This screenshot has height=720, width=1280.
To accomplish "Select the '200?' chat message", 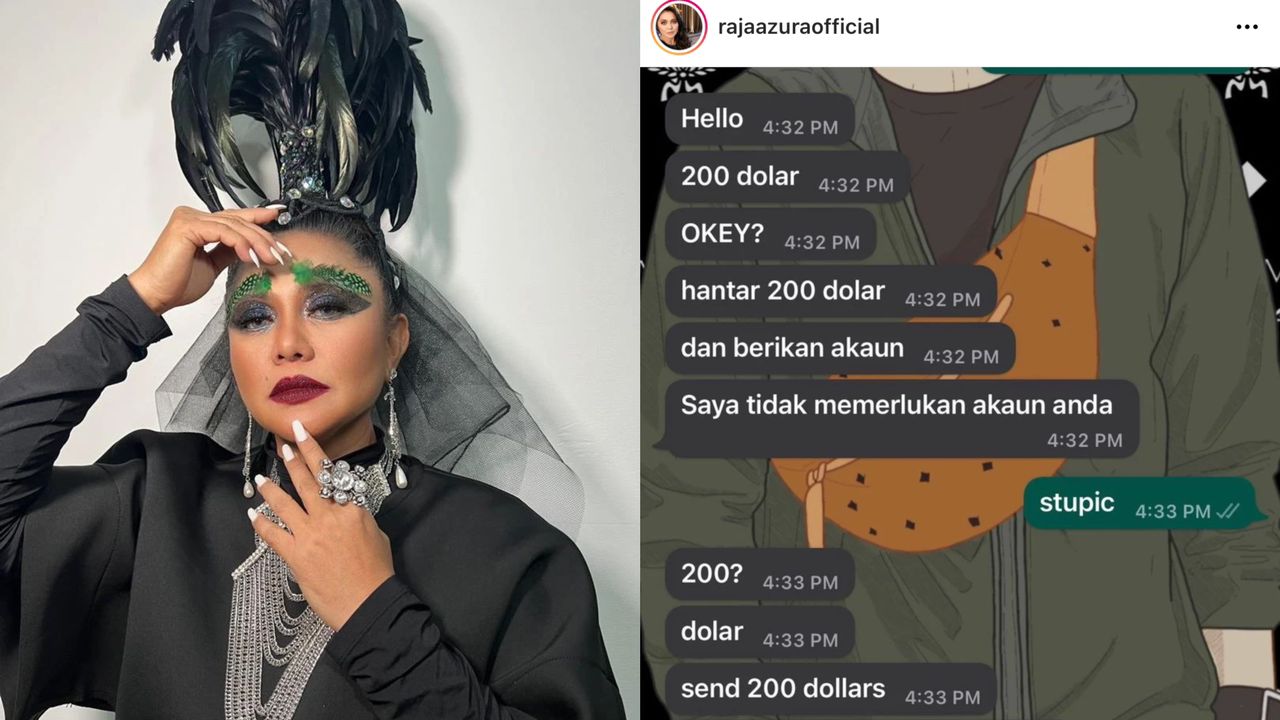I will (759, 574).
